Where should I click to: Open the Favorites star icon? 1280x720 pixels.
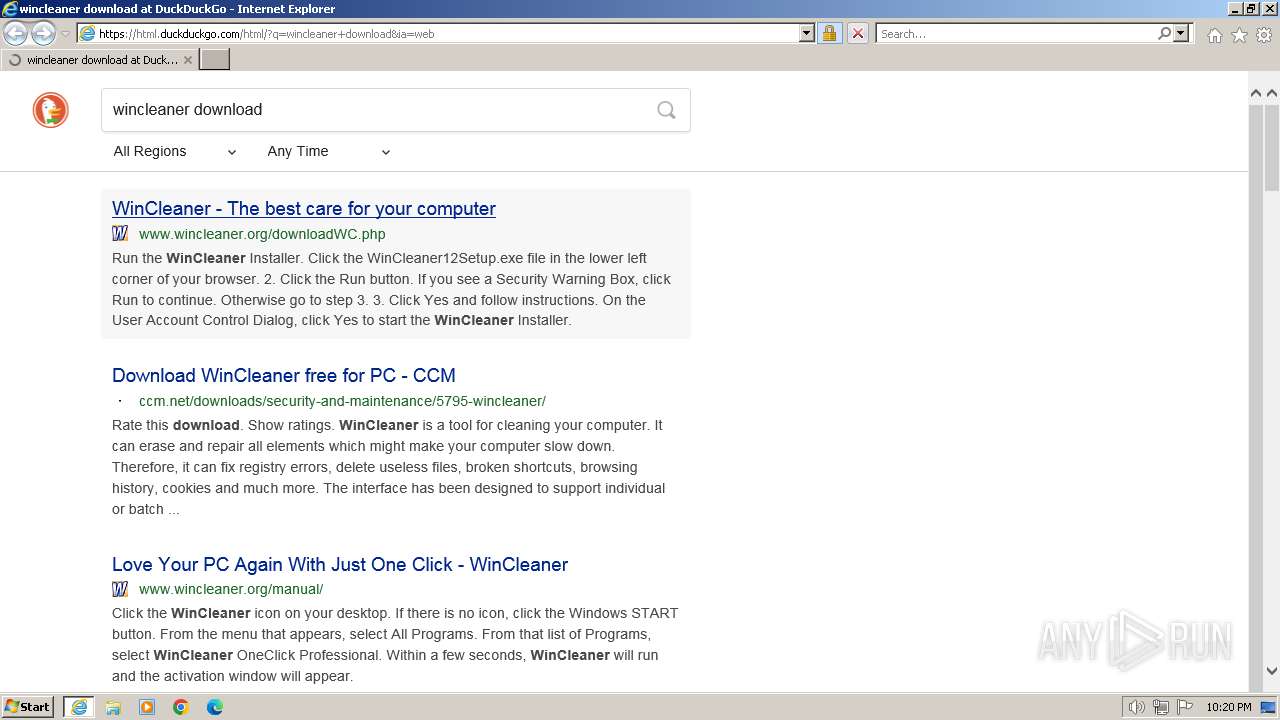point(1239,35)
